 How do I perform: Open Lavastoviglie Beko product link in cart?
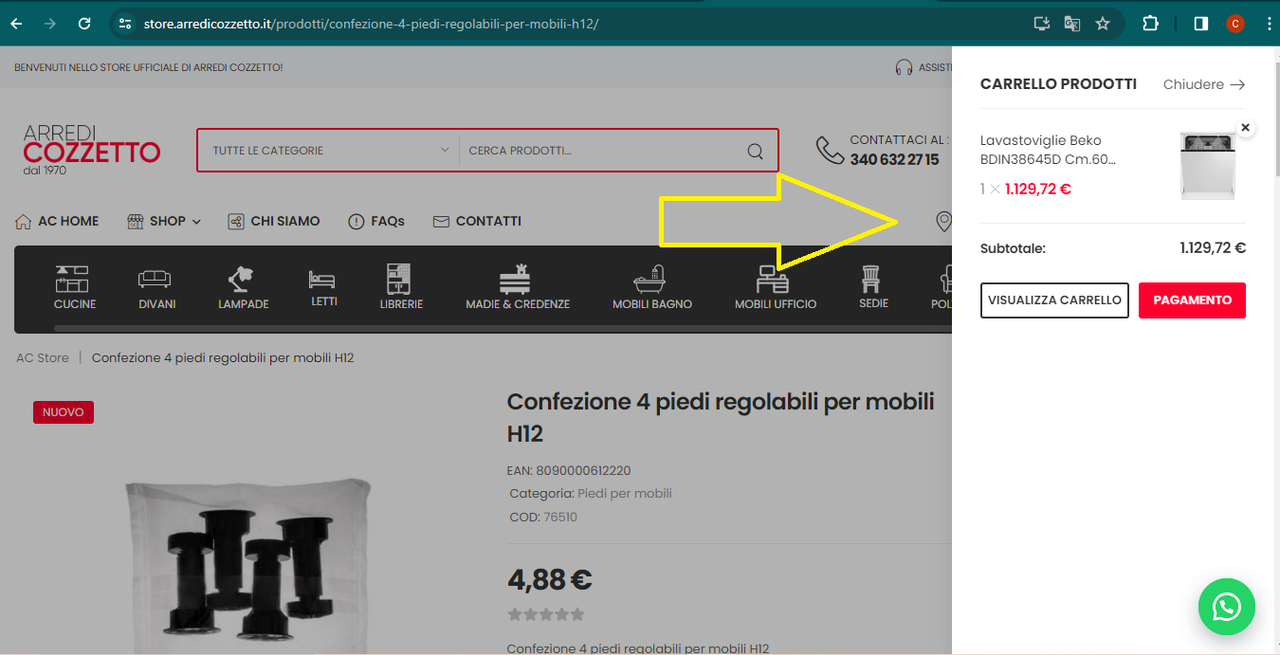(x=1047, y=150)
